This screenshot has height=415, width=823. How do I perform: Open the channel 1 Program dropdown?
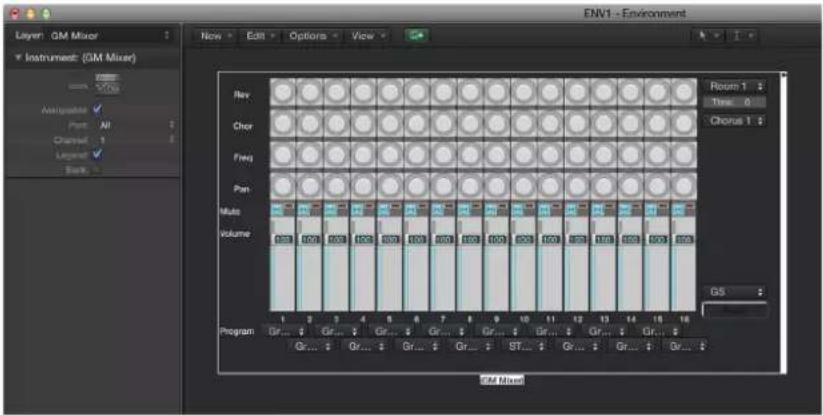point(286,332)
